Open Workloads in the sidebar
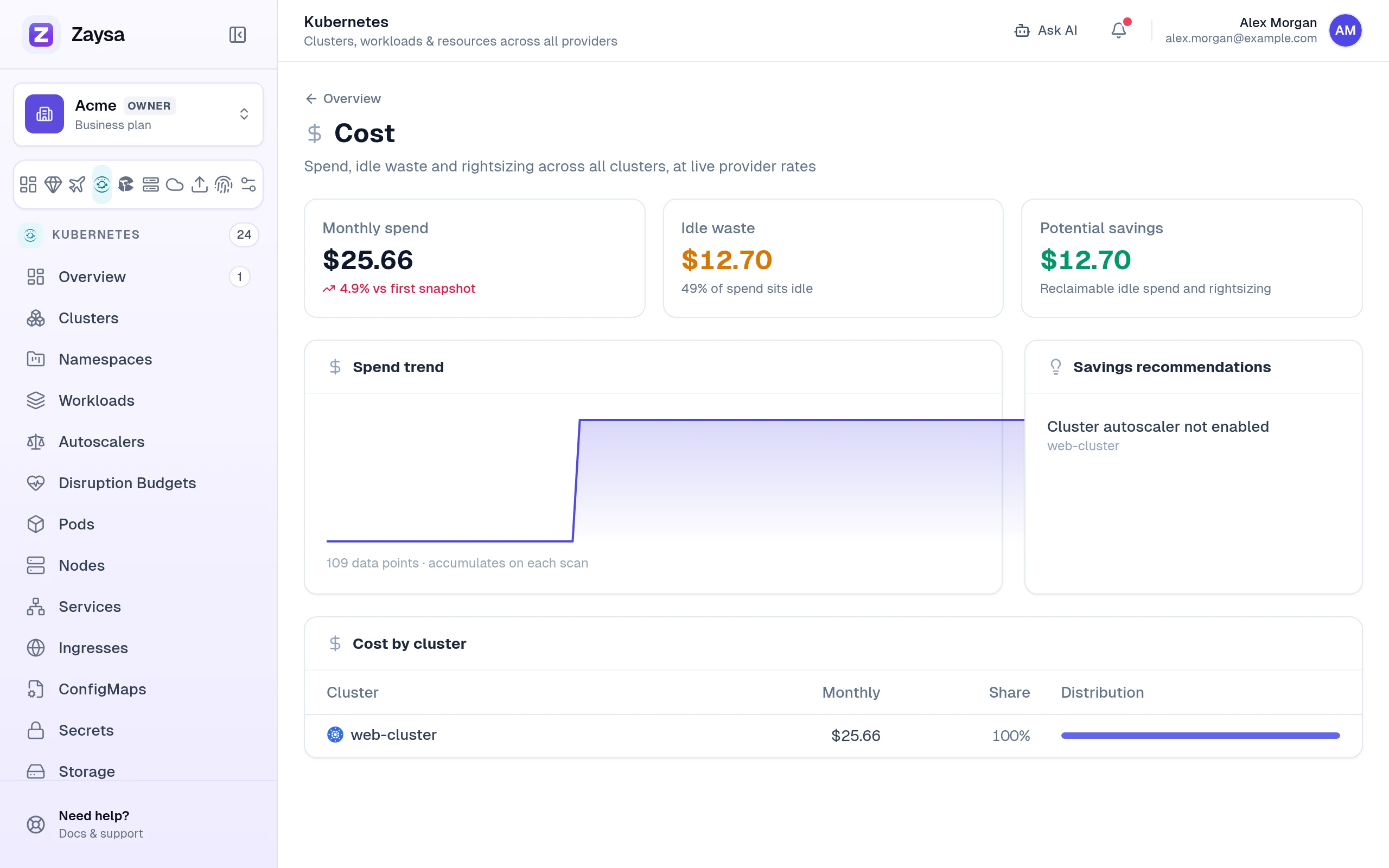Image resolution: width=1389 pixels, height=868 pixels. (138, 401)
